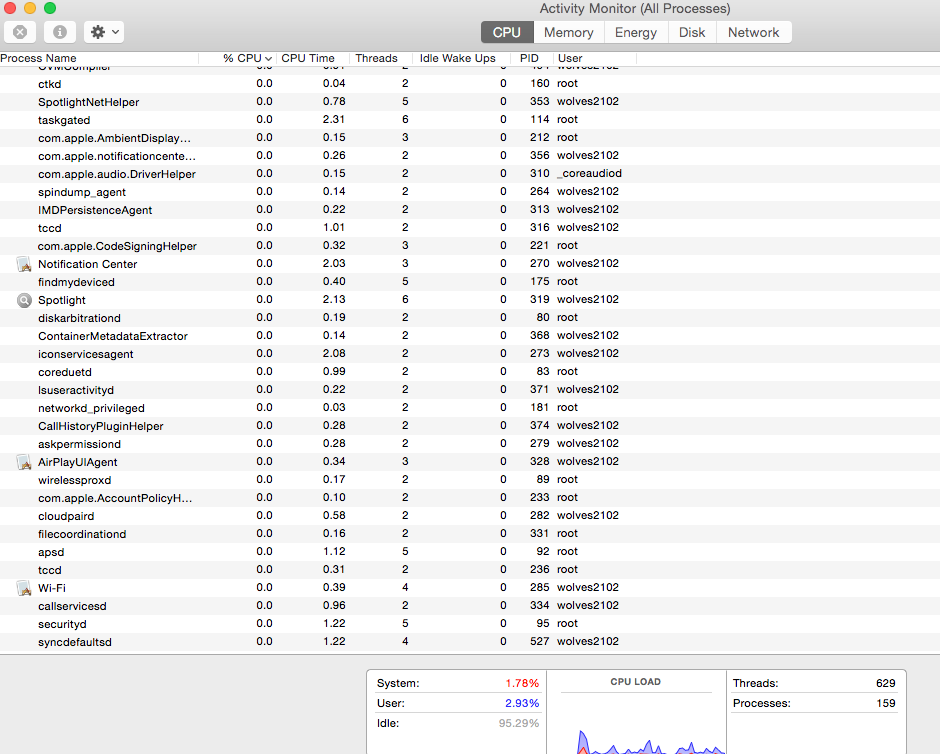Viewport: 940px width, 754px height.
Task: Switch to the Memory tab
Action: coord(568,32)
